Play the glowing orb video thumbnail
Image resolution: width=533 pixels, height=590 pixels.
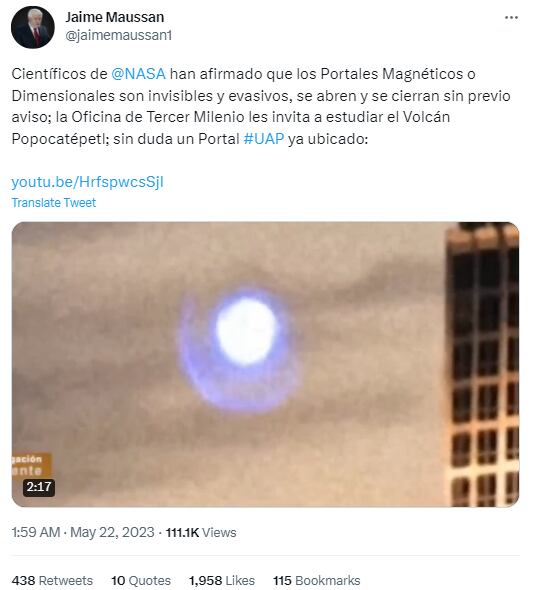(x=265, y=364)
